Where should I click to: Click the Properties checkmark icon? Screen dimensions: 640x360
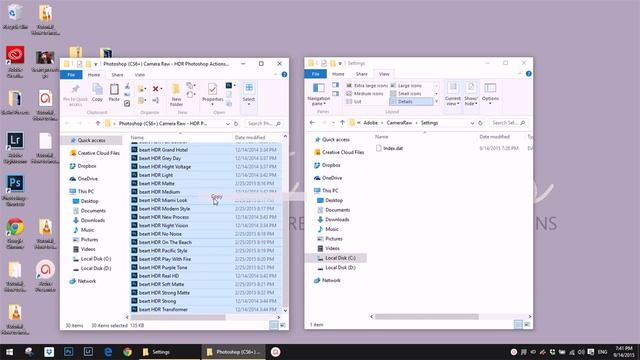tap(212, 89)
